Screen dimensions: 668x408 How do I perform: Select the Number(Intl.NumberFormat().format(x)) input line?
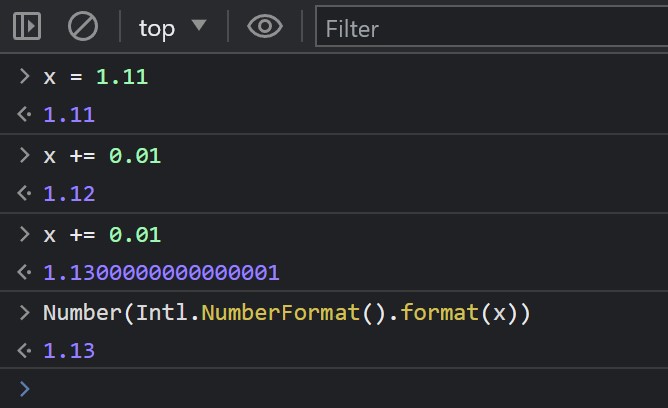pyautogui.click(x=287, y=313)
